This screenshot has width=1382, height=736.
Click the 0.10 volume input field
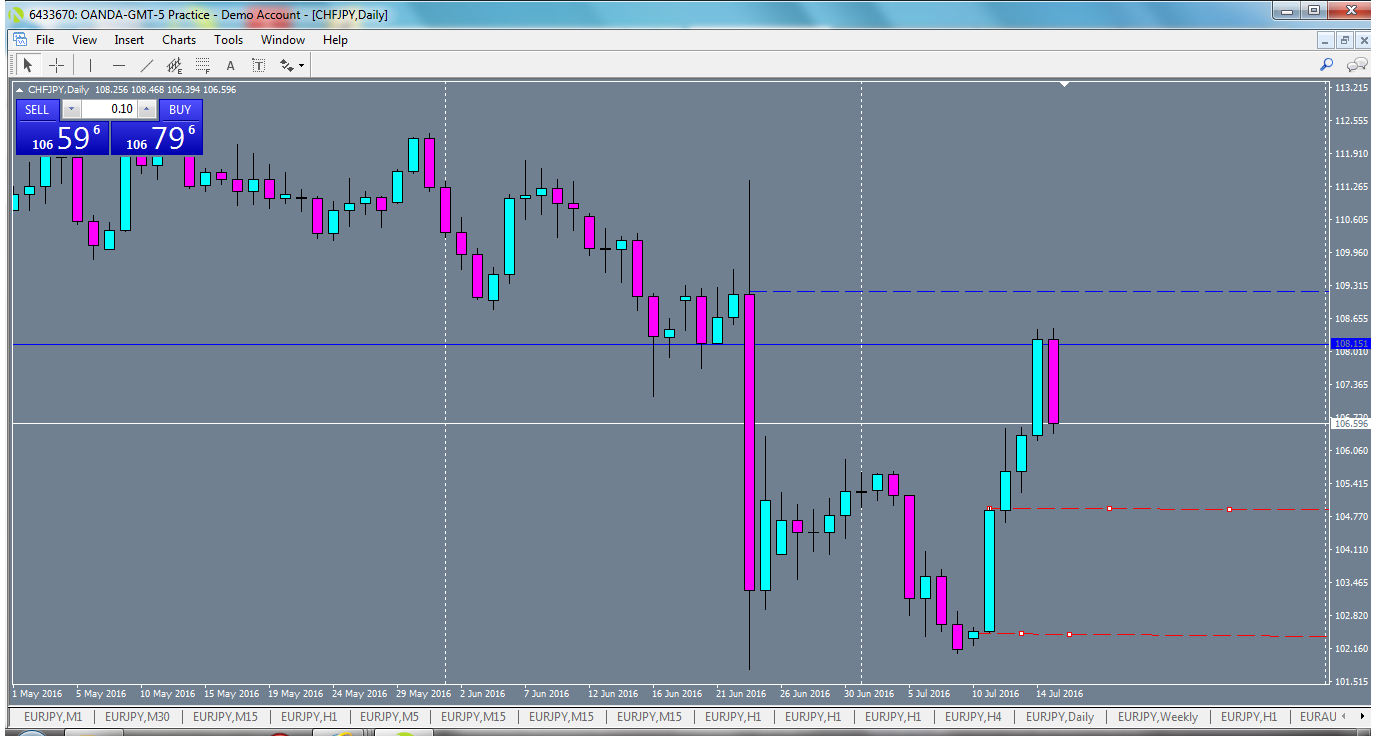coord(113,110)
